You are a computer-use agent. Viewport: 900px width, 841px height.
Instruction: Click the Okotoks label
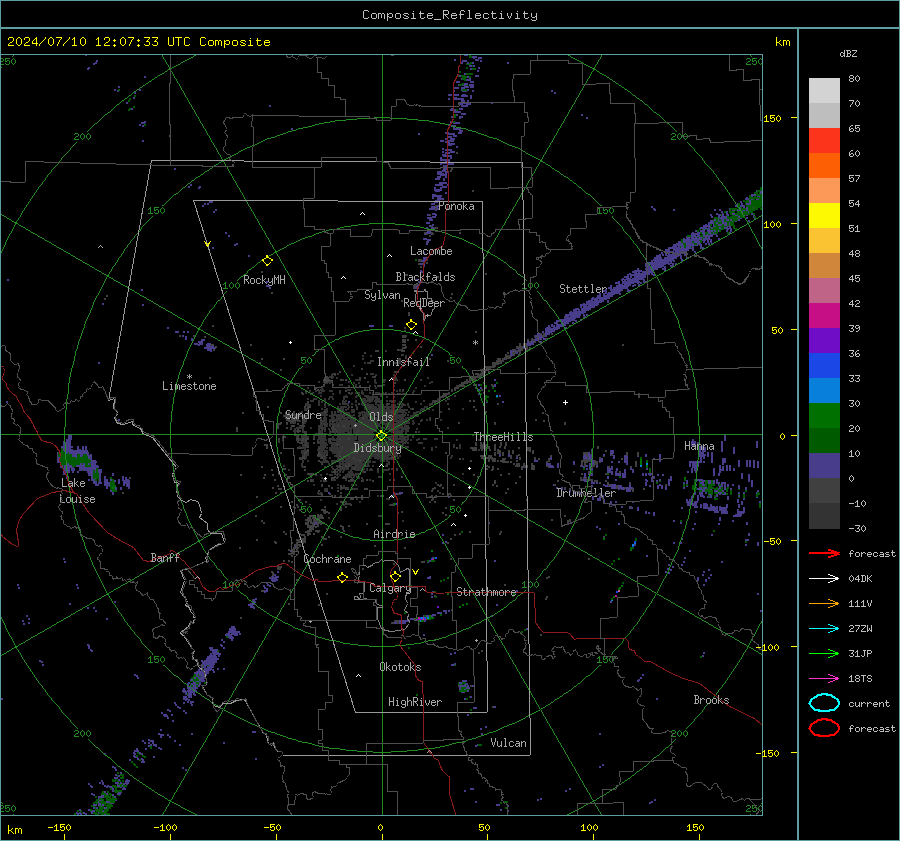(400, 667)
